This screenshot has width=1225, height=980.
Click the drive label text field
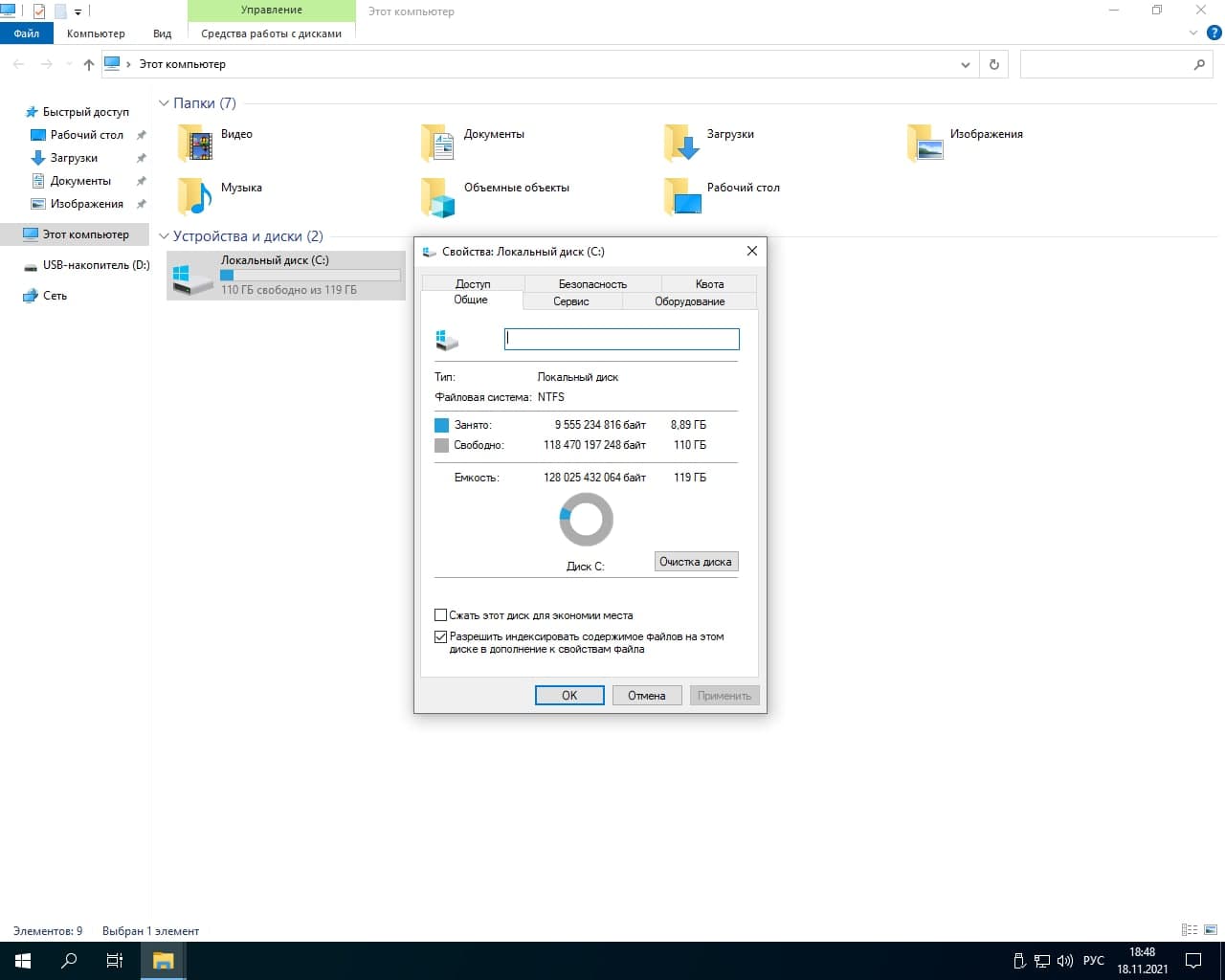(x=622, y=339)
